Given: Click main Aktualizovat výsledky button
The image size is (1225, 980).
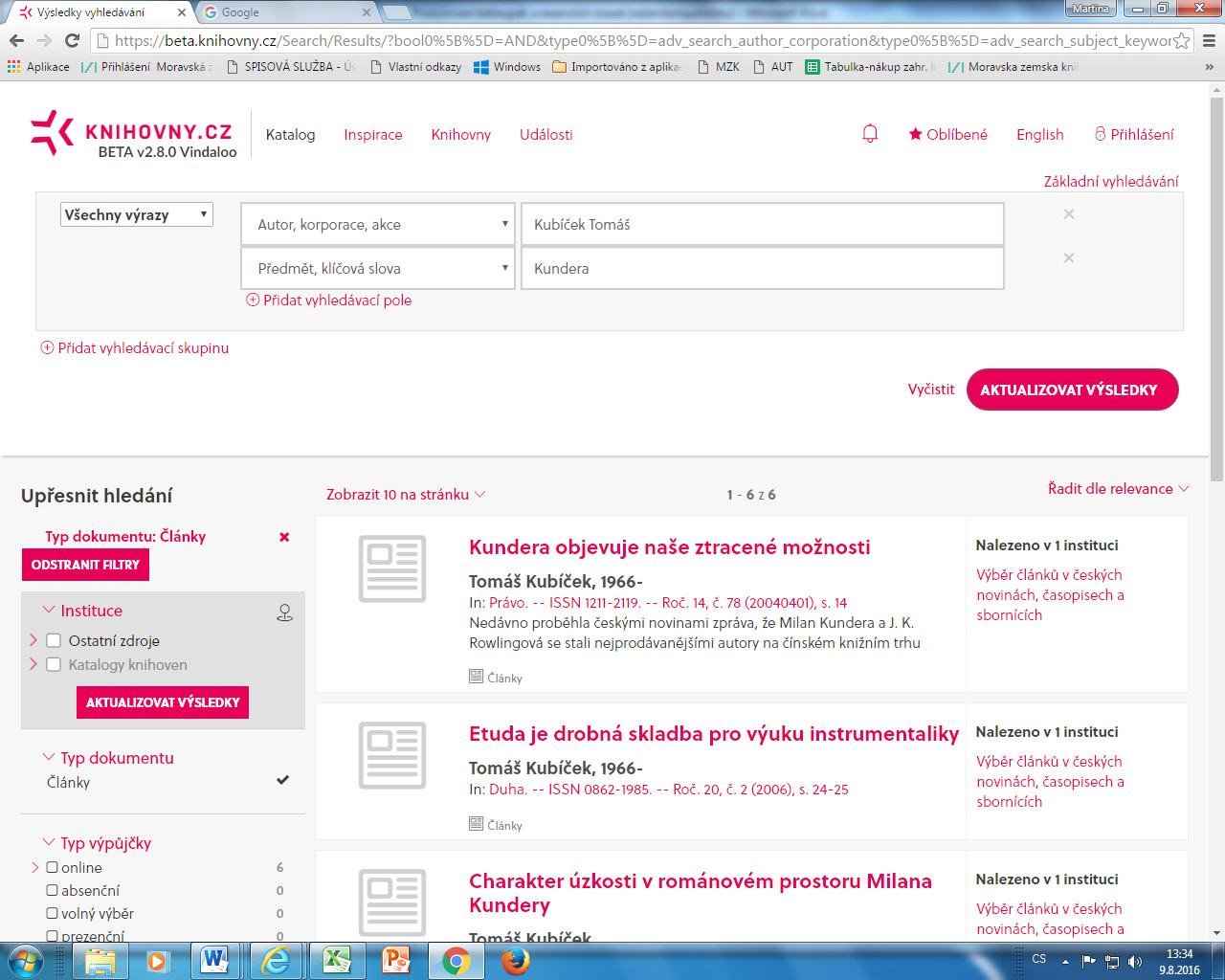Looking at the screenshot, I should [1072, 390].
